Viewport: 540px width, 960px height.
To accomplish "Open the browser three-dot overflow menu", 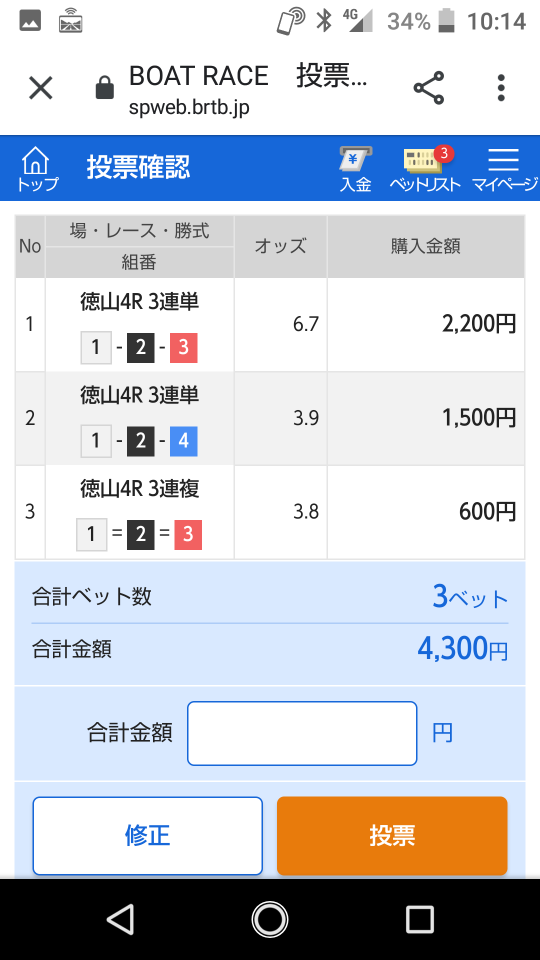I will [x=501, y=88].
